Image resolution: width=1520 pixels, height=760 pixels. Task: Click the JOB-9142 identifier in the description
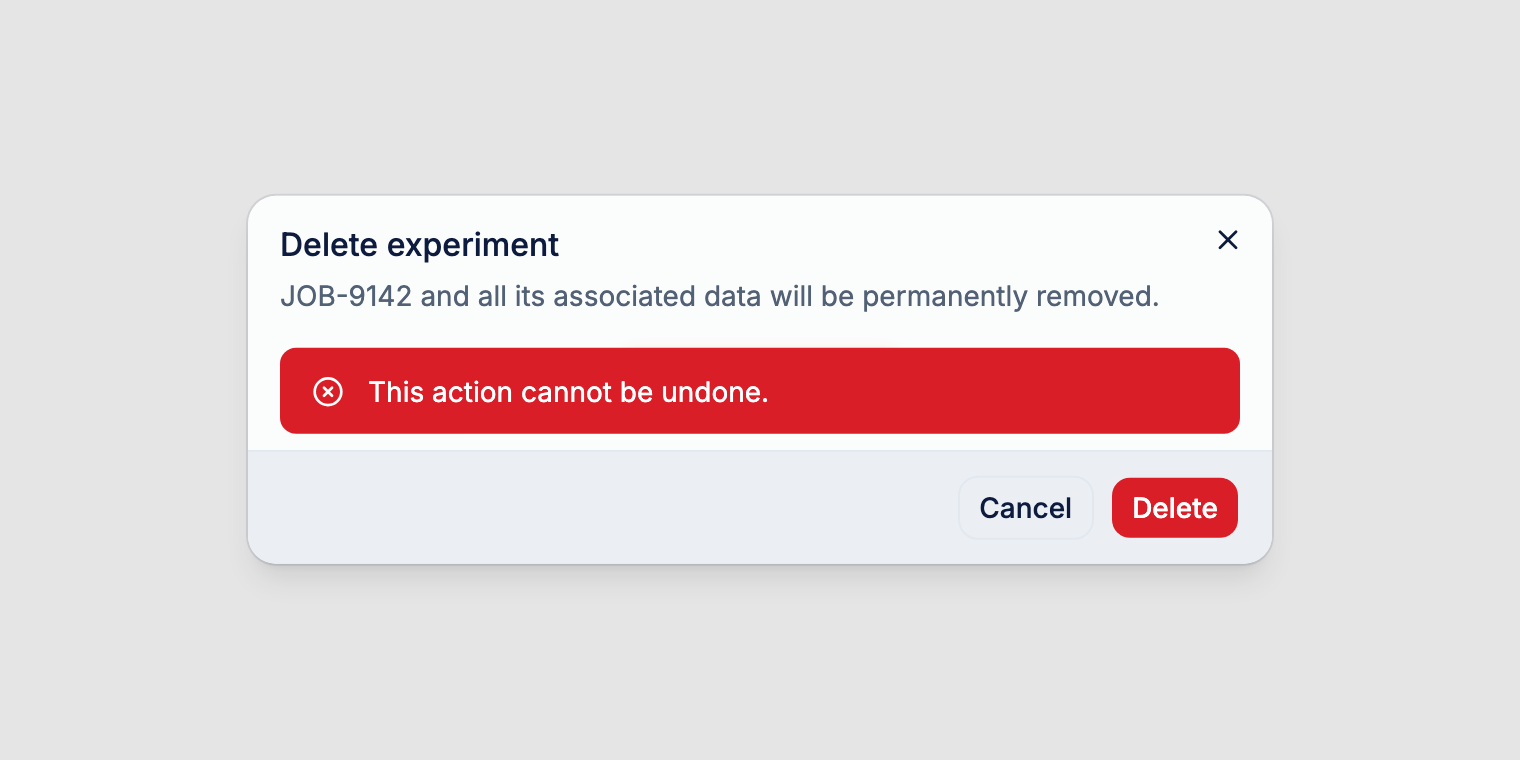tap(346, 297)
